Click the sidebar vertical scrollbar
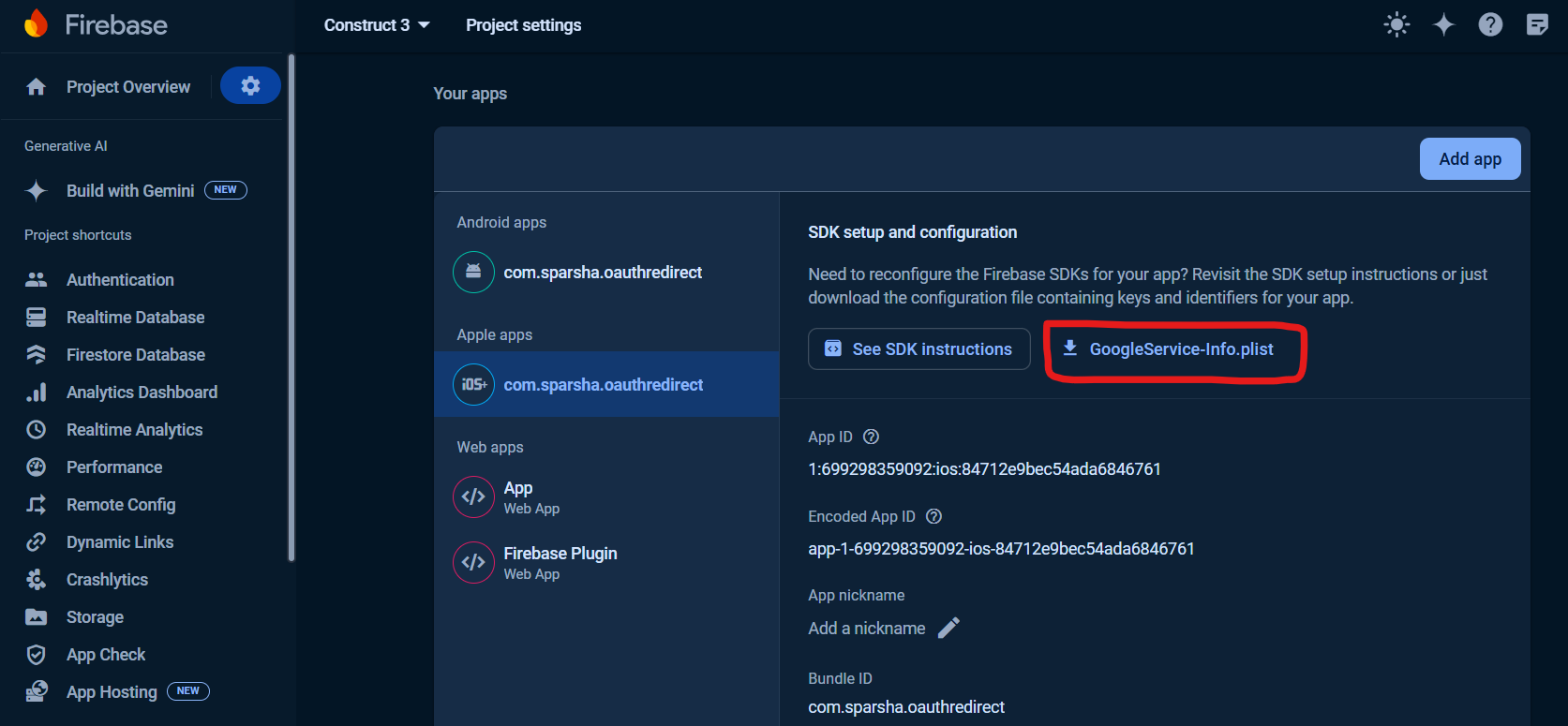The width and height of the screenshot is (1568, 726). click(x=291, y=309)
